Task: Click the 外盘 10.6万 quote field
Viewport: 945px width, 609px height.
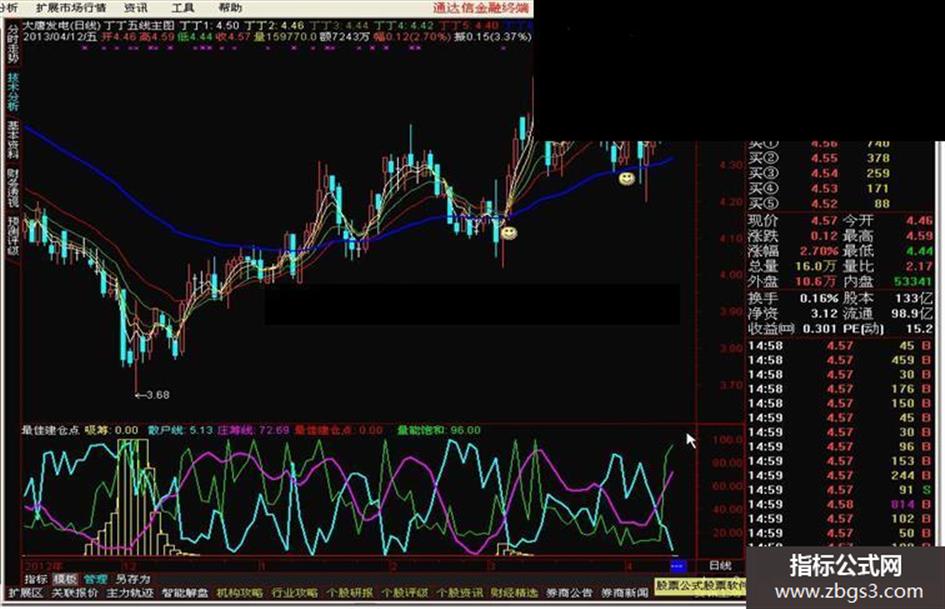Action: (x=793, y=281)
